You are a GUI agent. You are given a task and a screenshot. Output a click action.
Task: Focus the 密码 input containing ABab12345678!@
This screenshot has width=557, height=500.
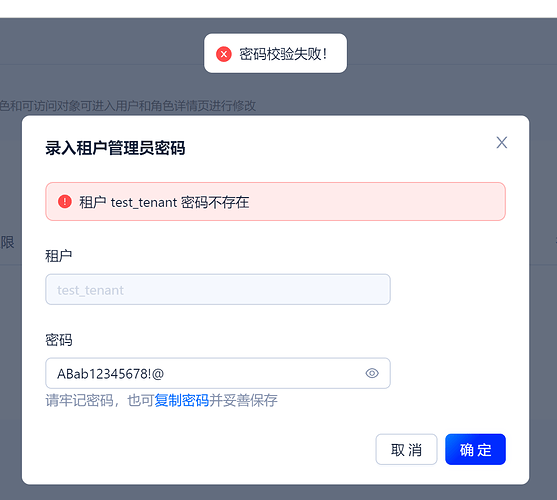(x=218, y=373)
